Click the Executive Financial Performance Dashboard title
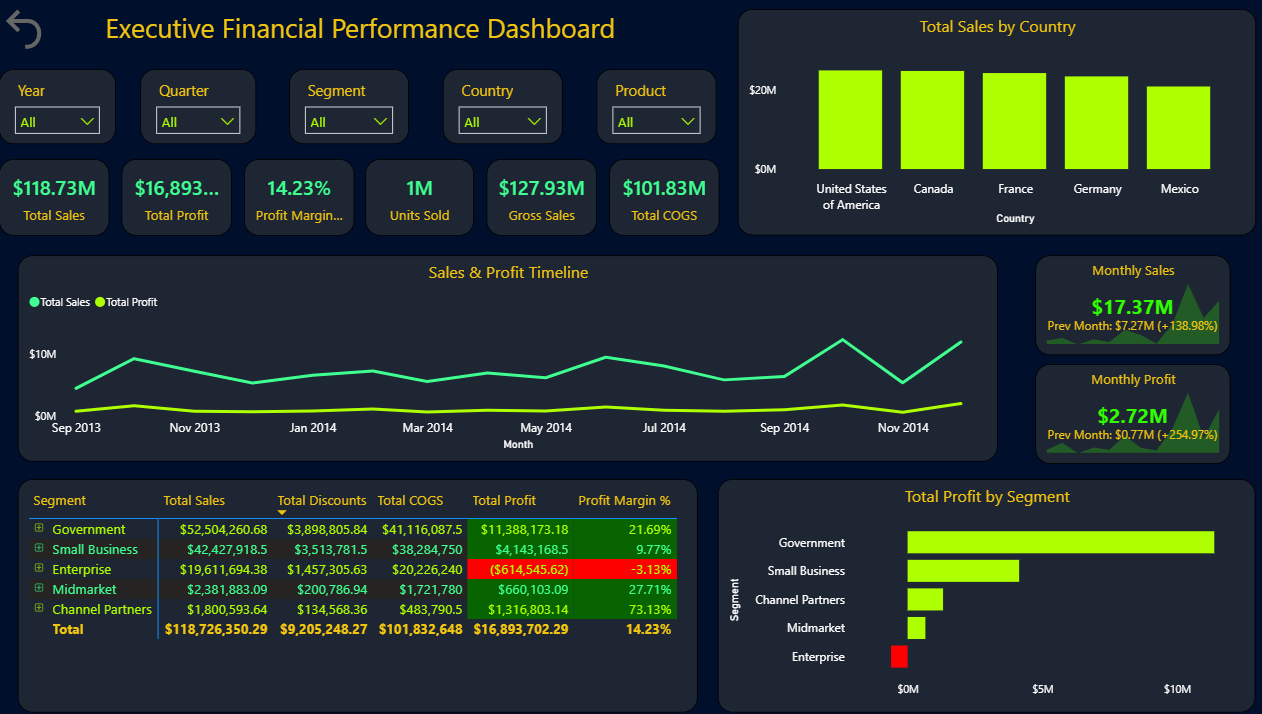 pyautogui.click(x=360, y=28)
